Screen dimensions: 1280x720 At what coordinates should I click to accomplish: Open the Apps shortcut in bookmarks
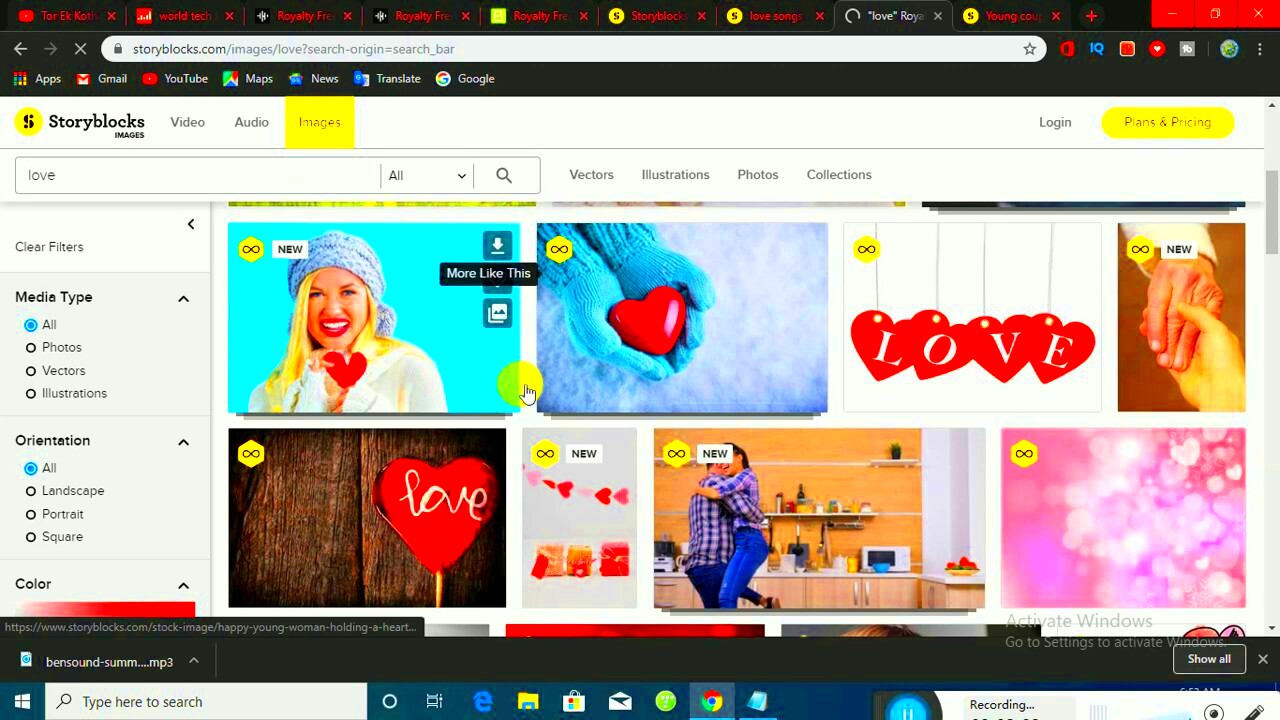pyautogui.click(x=37, y=79)
